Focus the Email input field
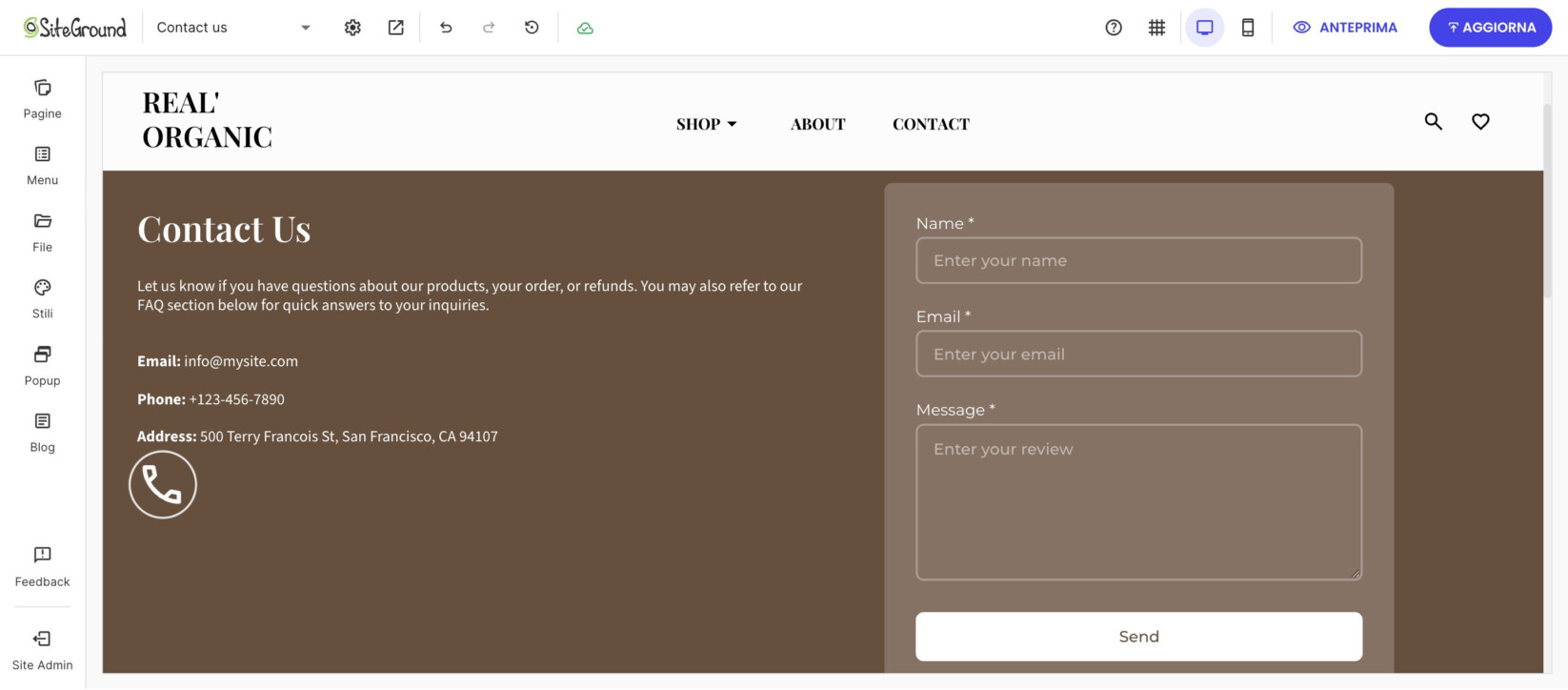The height and width of the screenshot is (690, 1568). coord(1139,354)
